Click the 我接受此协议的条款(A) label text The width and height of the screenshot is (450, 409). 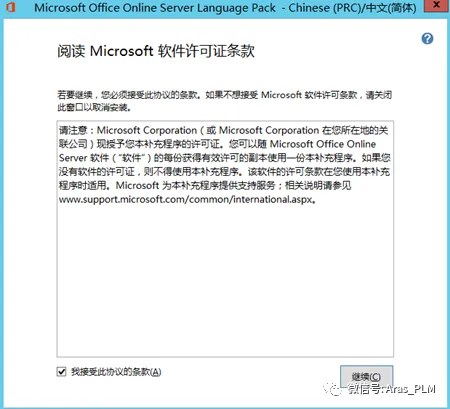pos(116,372)
